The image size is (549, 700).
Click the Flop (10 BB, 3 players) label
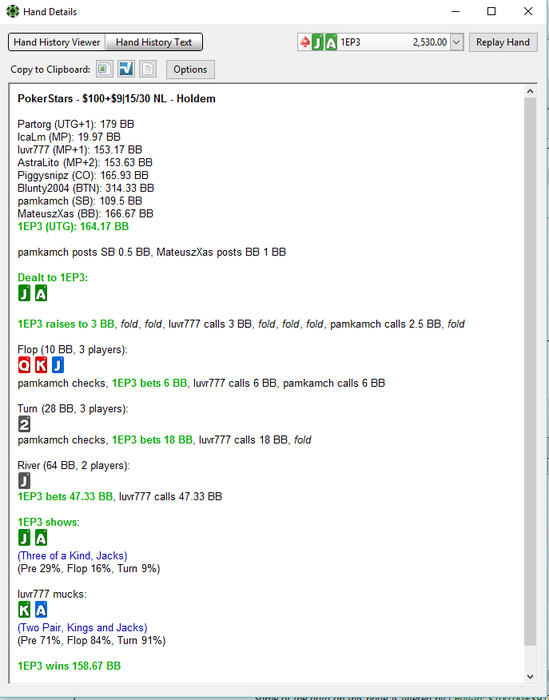coord(72,350)
